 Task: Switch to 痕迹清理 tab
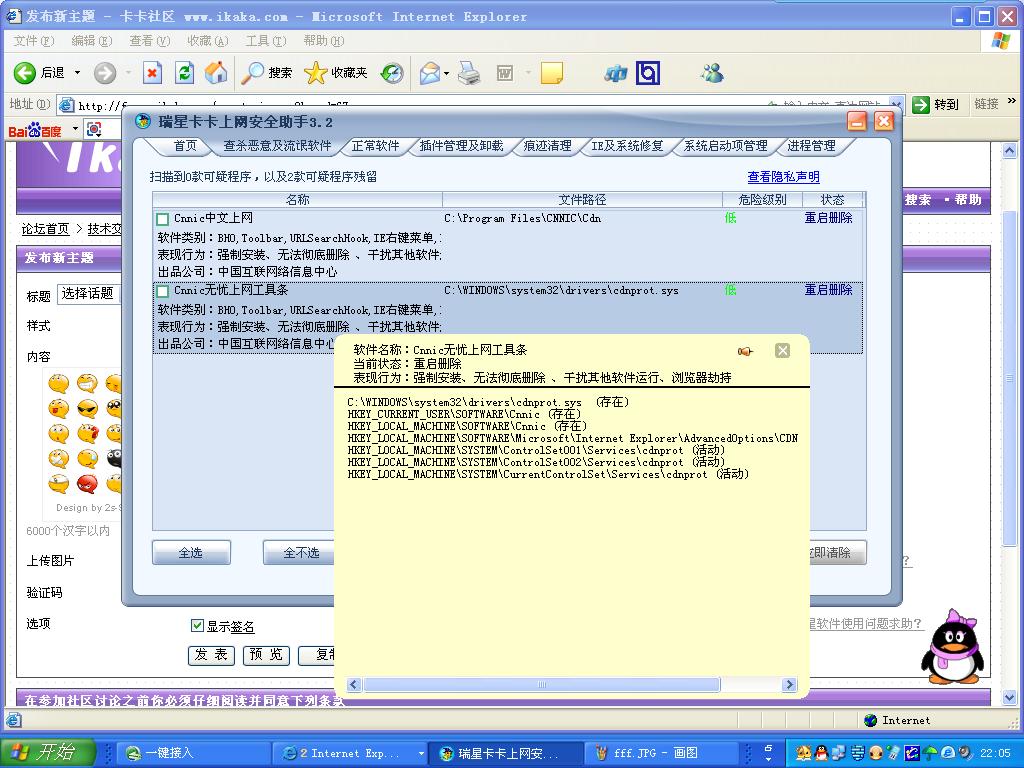[x=547, y=146]
